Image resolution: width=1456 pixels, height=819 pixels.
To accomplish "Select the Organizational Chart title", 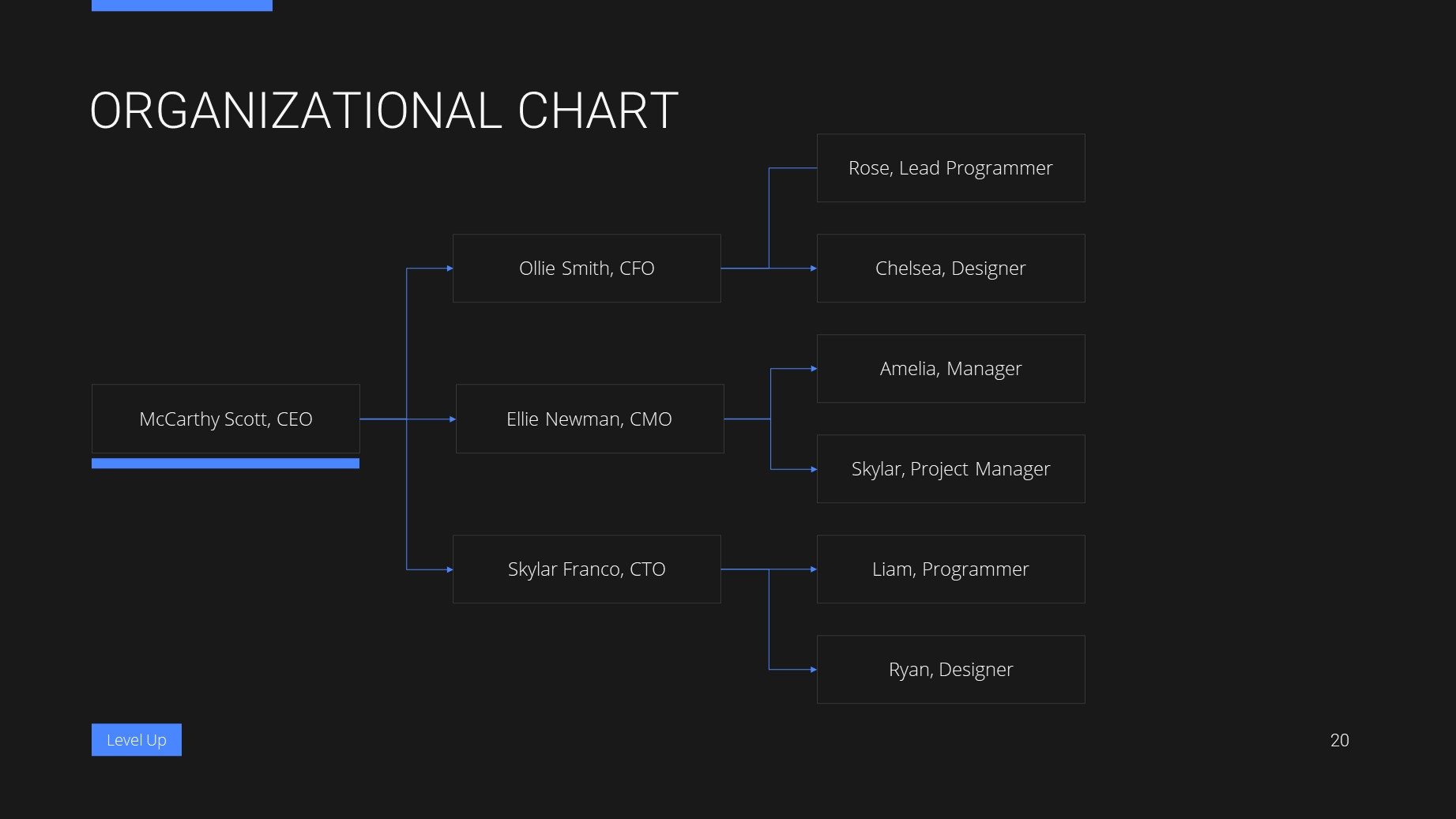I will click(384, 111).
